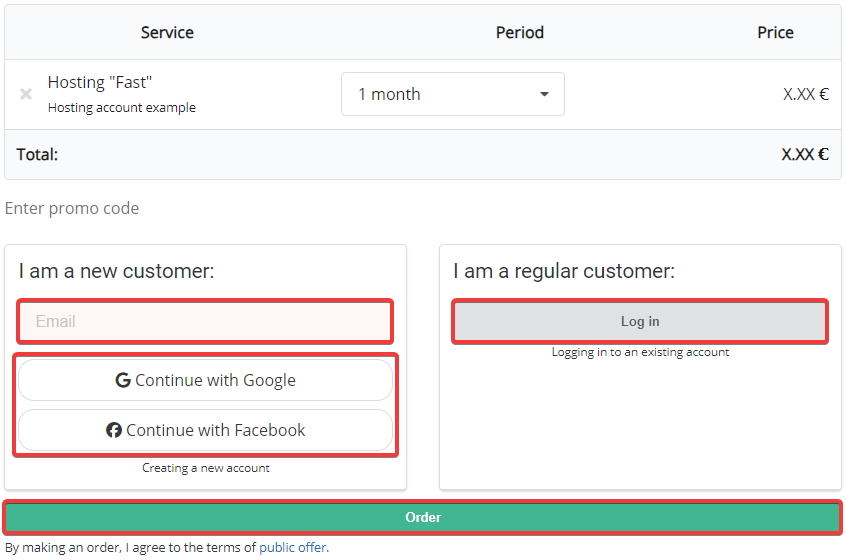Image resolution: width=846 pixels, height=560 pixels.
Task: Select the Hosting "Fast" service name
Action: click(x=100, y=82)
